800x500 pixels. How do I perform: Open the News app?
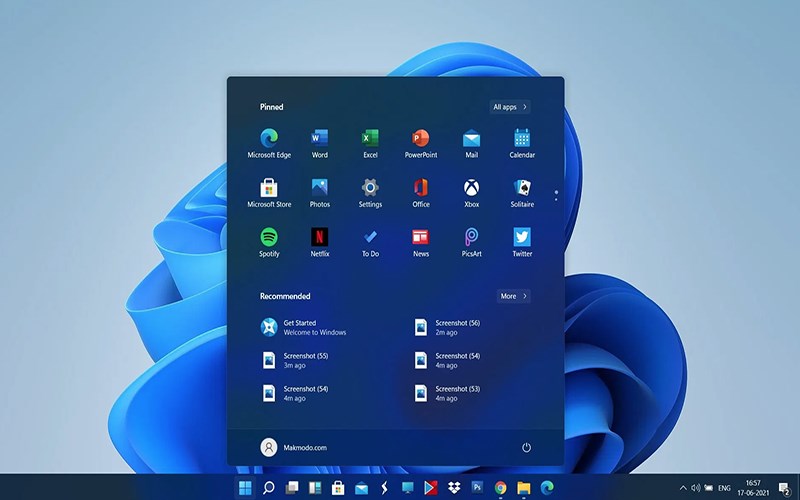[x=420, y=242]
